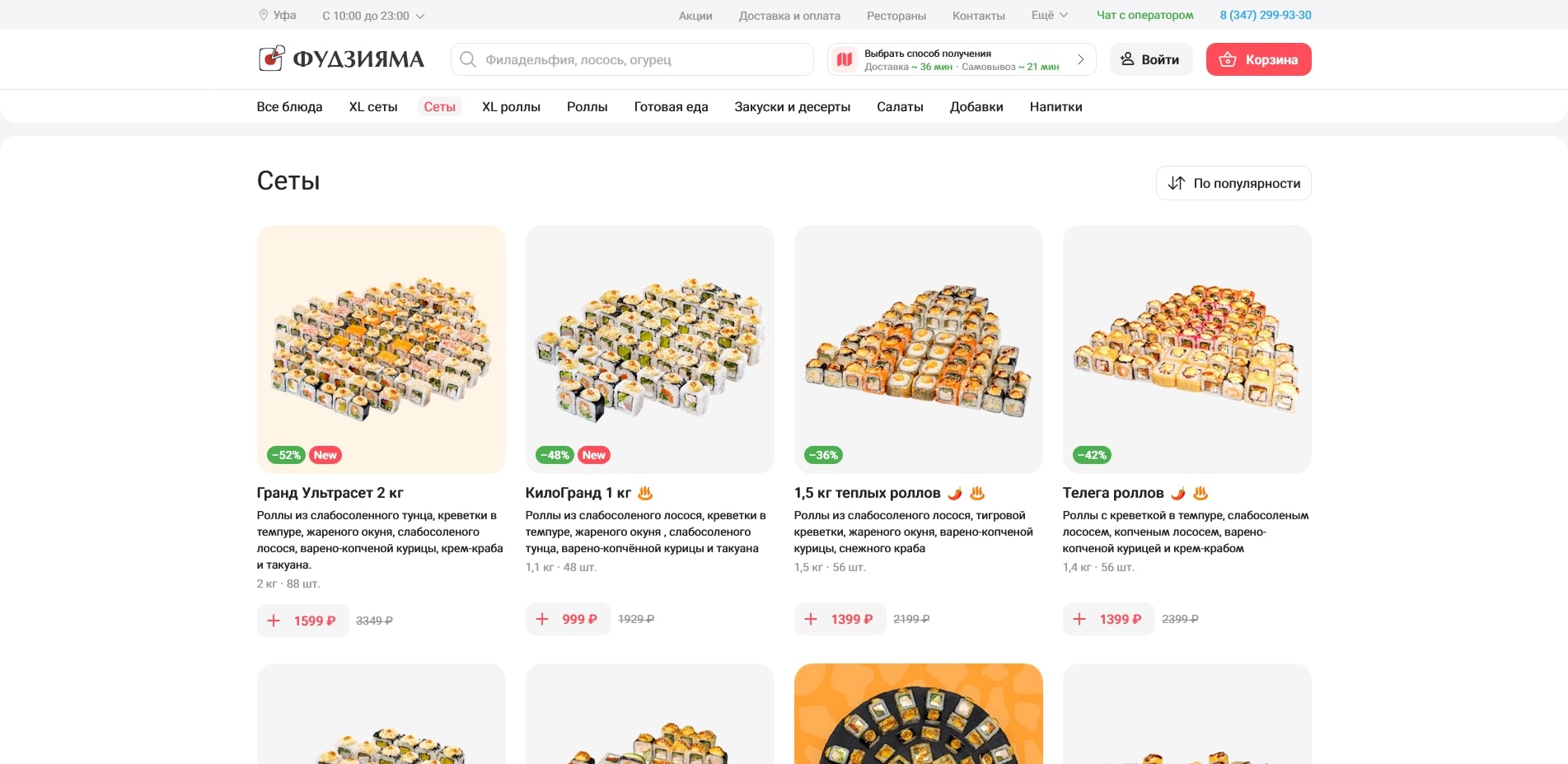Open the Акции page link
The height and width of the screenshot is (764, 1568).
[695, 16]
